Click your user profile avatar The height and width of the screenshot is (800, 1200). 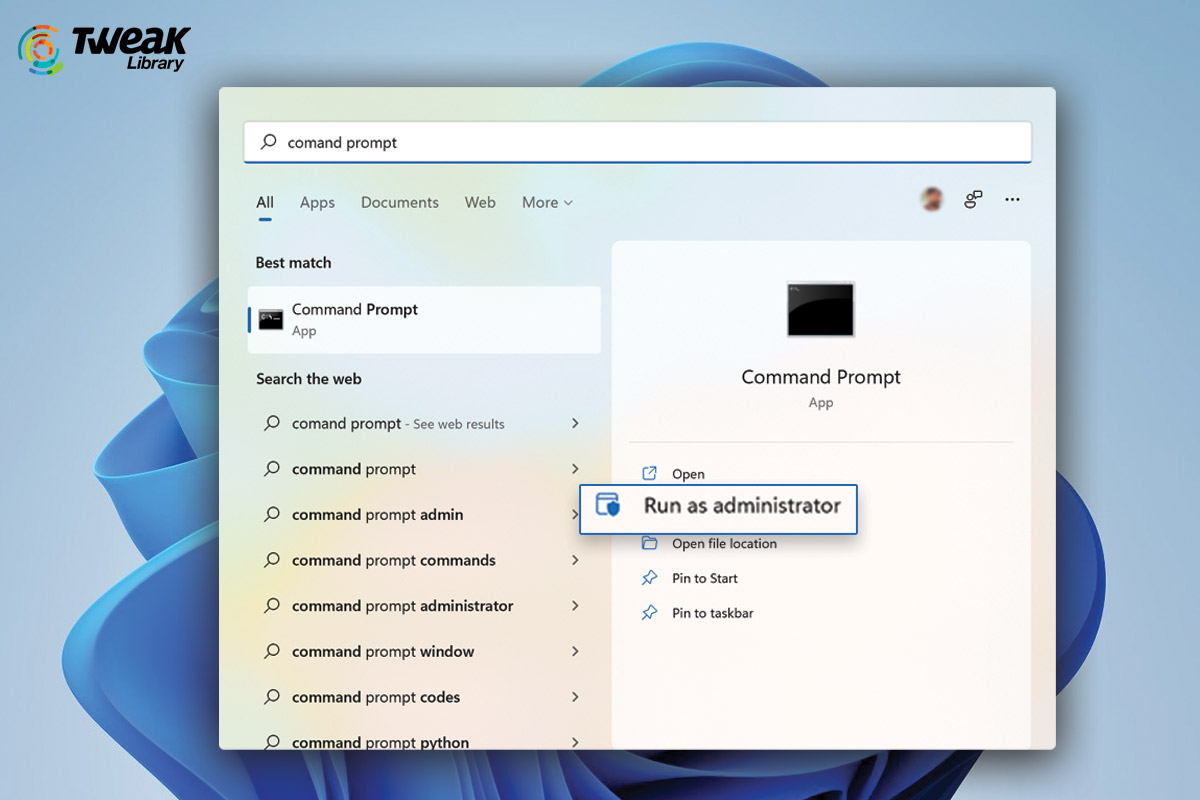click(x=931, y=199)
